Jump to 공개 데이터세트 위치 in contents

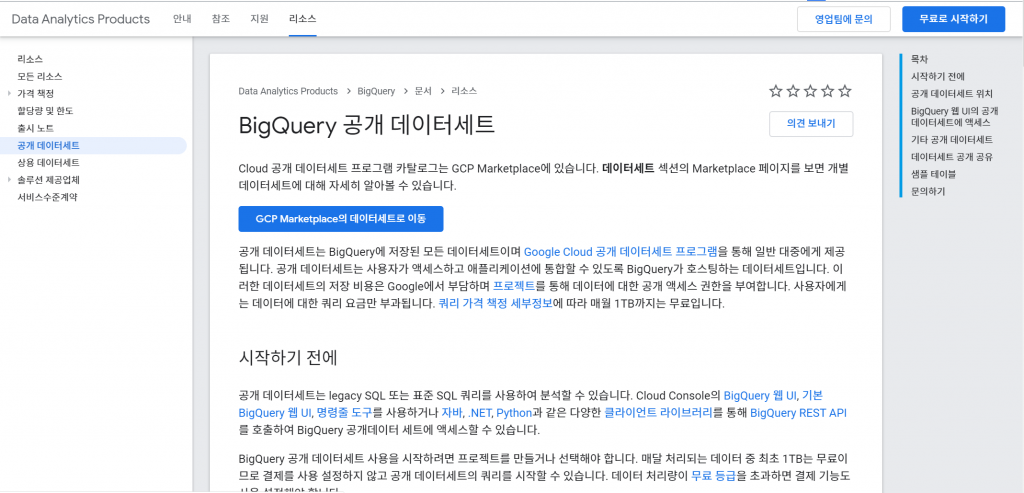pos(952,93)
